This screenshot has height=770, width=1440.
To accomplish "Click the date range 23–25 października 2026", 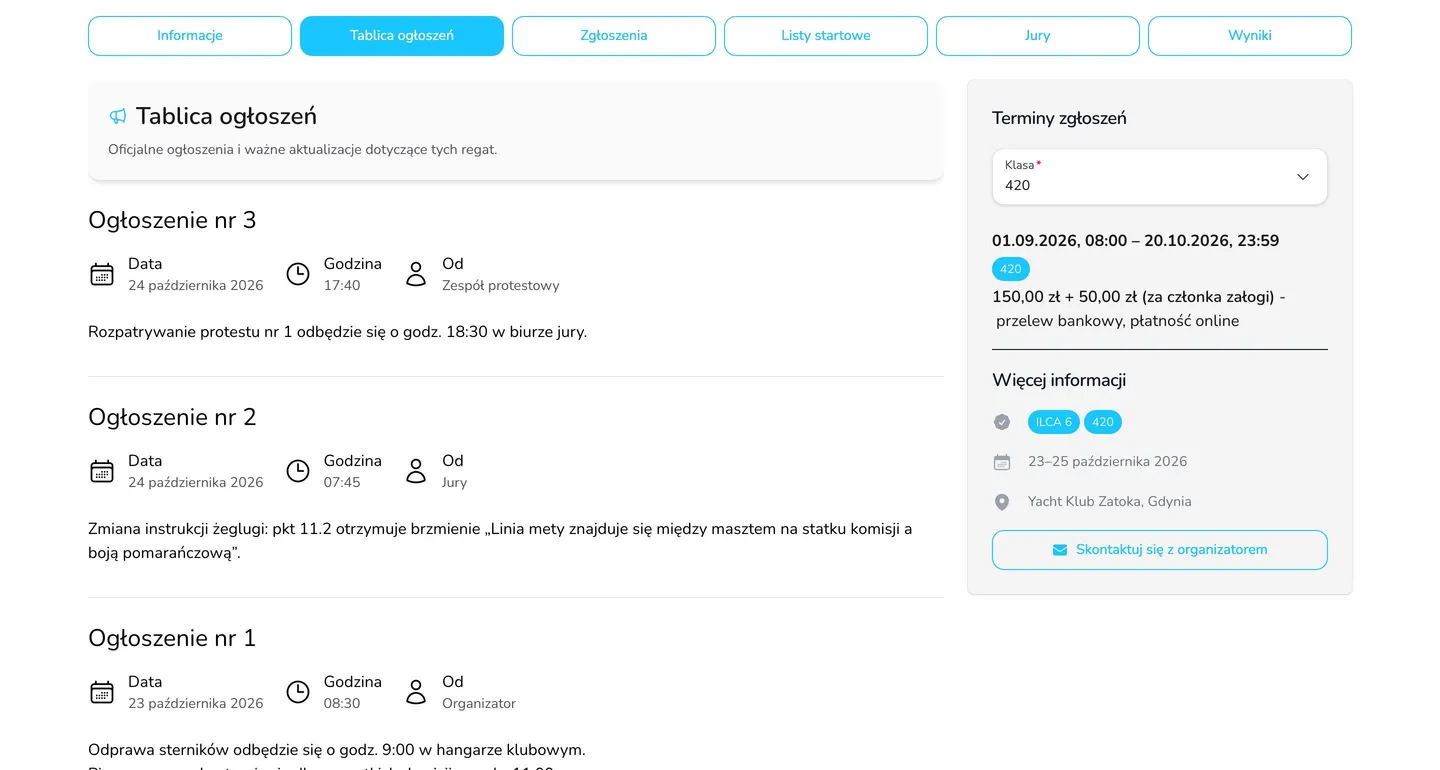I will point(1108,462).
